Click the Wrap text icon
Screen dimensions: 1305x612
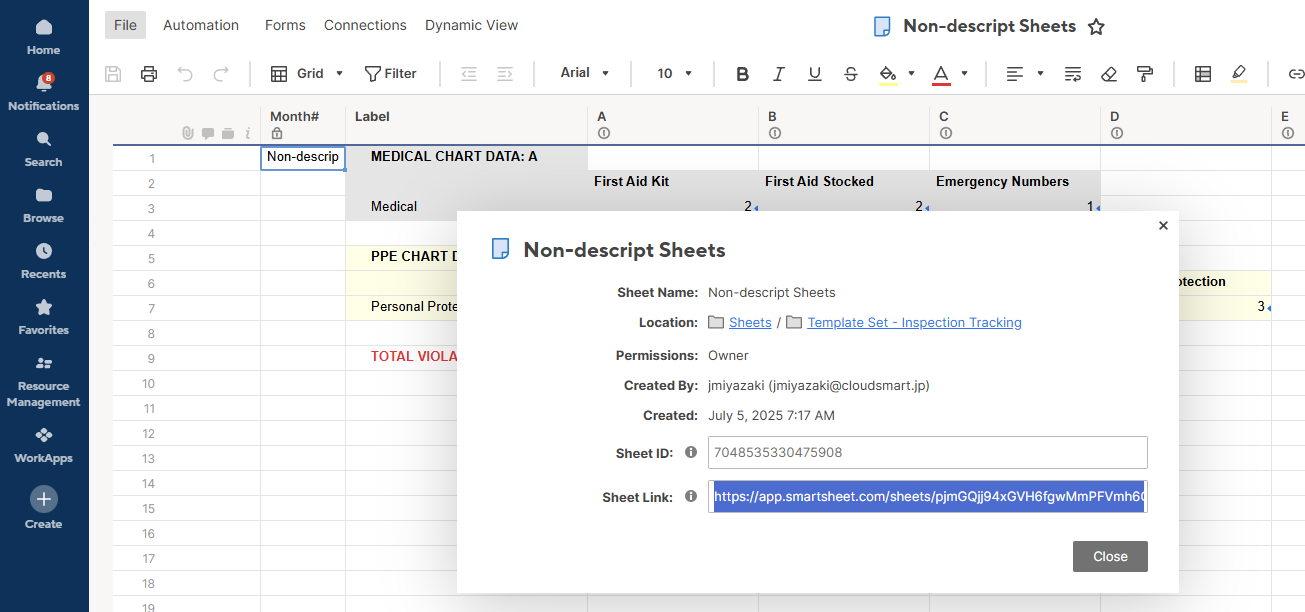click(x=1073, y=73)
